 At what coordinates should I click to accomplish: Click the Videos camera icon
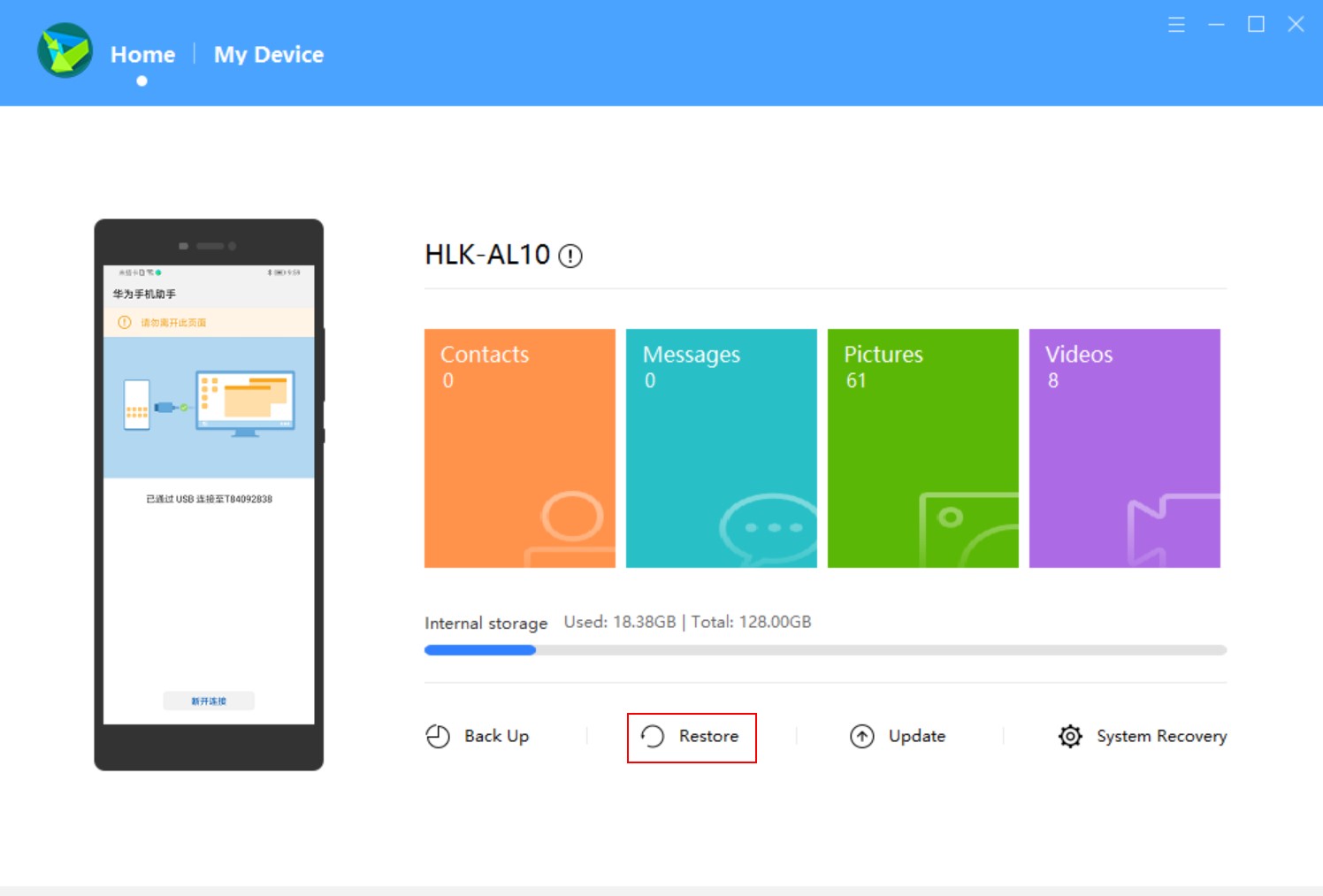coord(1169,531)
